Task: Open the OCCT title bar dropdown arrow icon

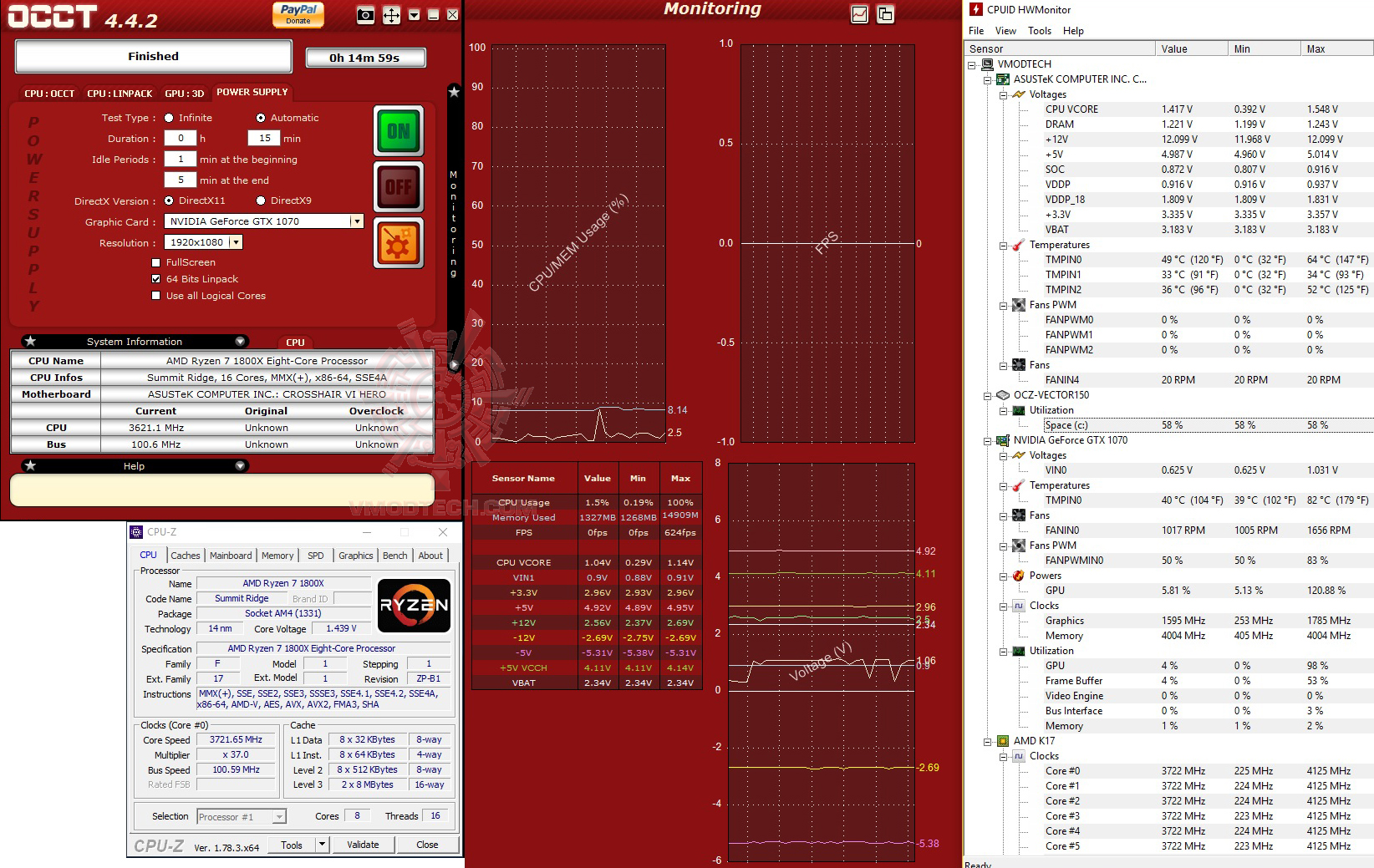Action: coord(414,15)
